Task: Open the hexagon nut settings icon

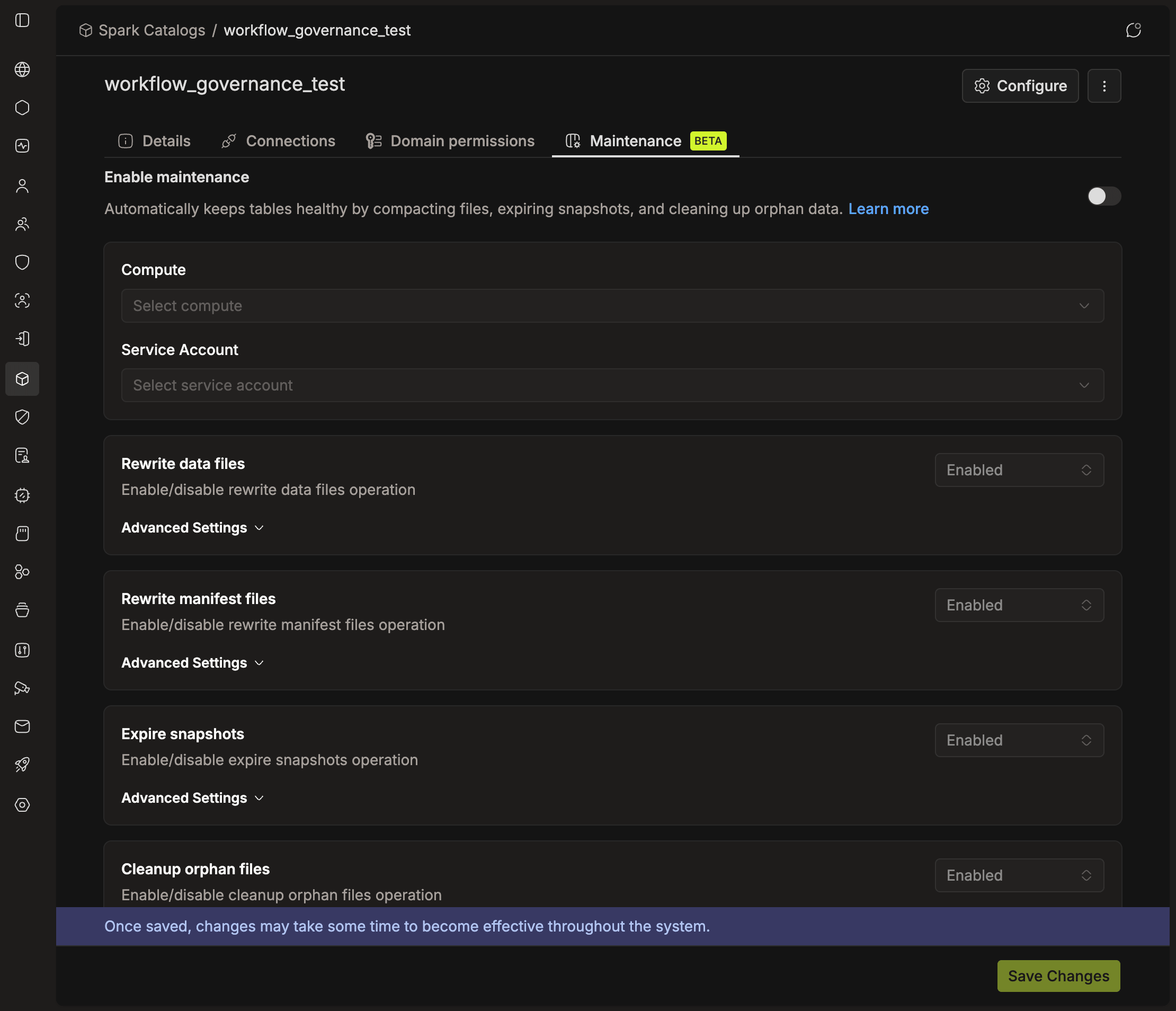Action: pyautogui.click(x=22, y=805)
